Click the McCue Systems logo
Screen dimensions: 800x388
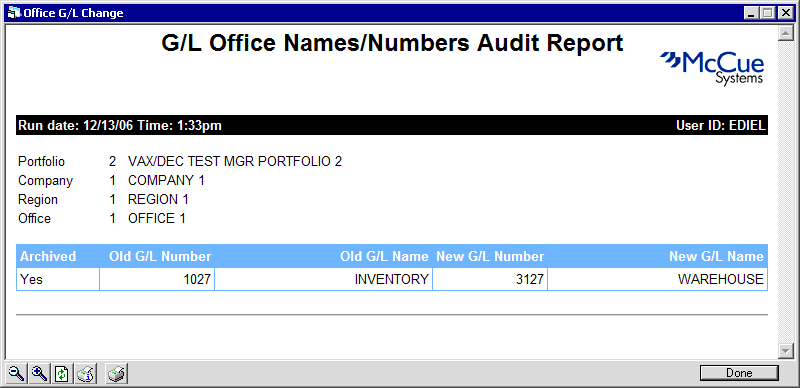(x=712, y=68)
